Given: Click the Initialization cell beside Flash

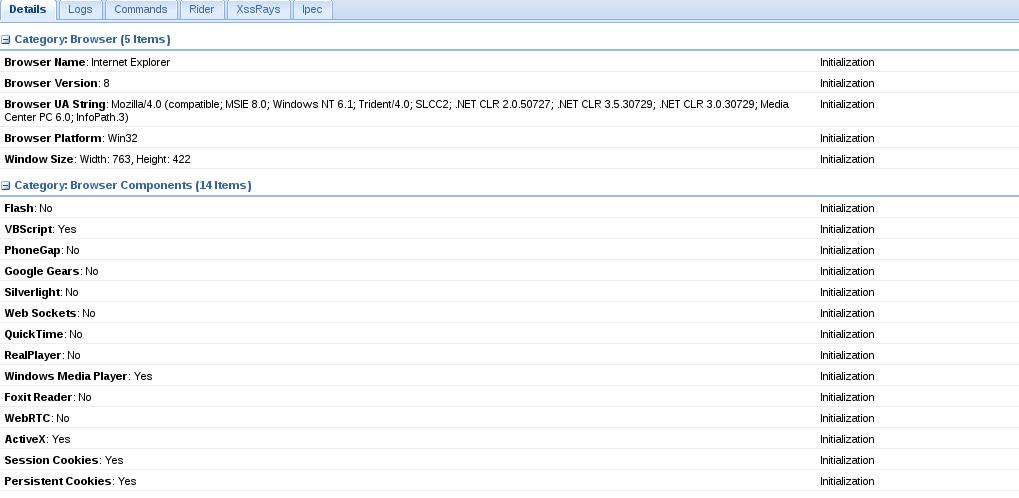Looking at the screenshot, I should (x=847, y=208).
